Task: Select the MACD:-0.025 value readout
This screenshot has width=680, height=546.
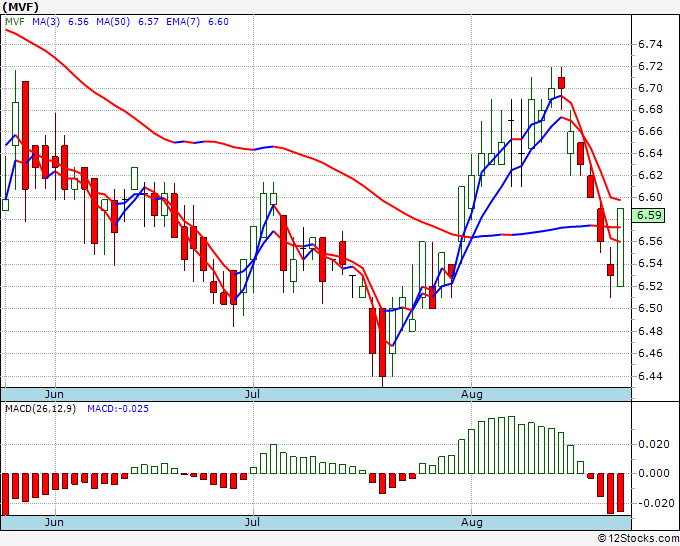Action: (118, 409)
